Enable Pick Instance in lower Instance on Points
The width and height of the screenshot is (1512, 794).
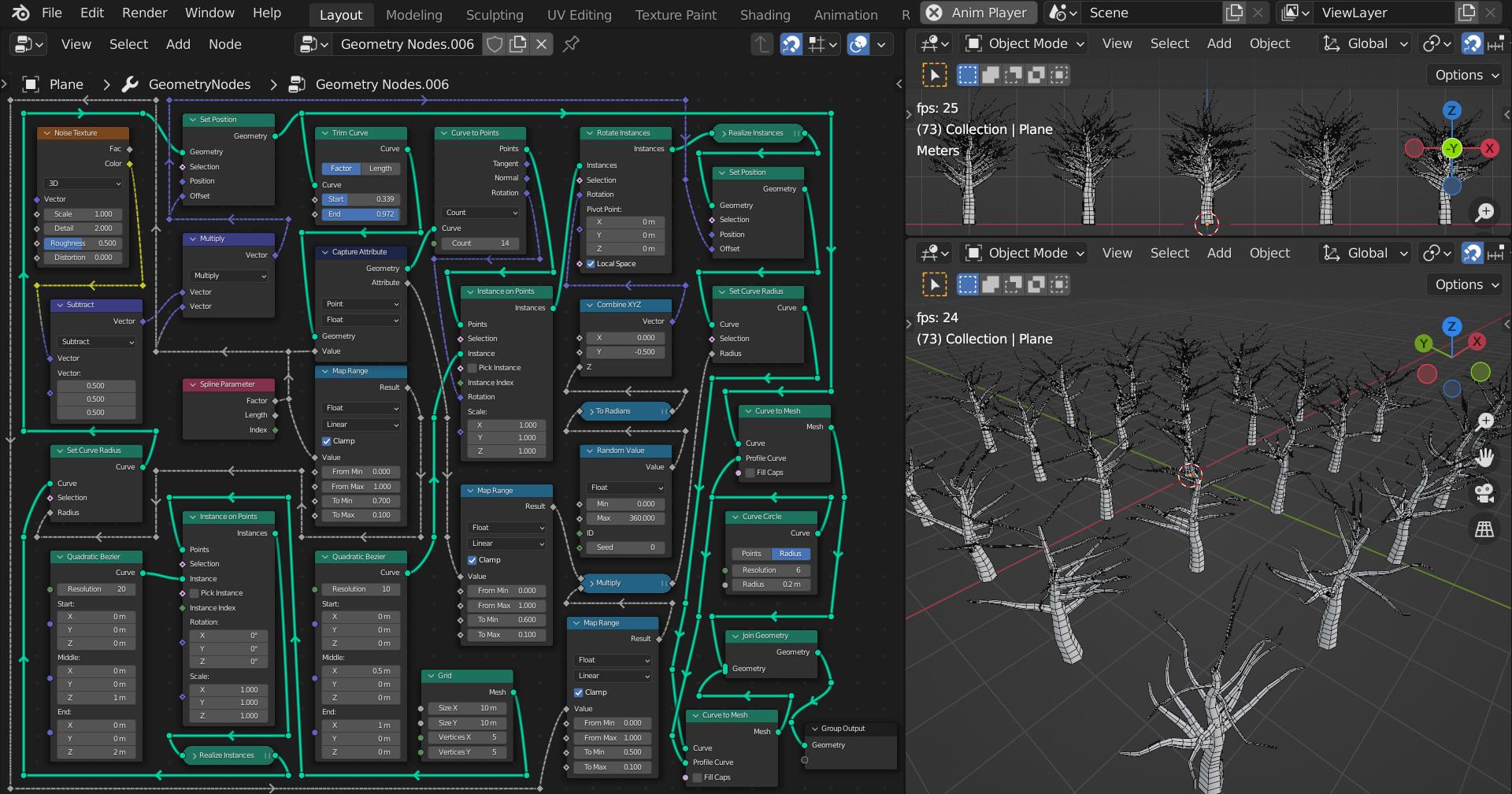tap(194, 593)
